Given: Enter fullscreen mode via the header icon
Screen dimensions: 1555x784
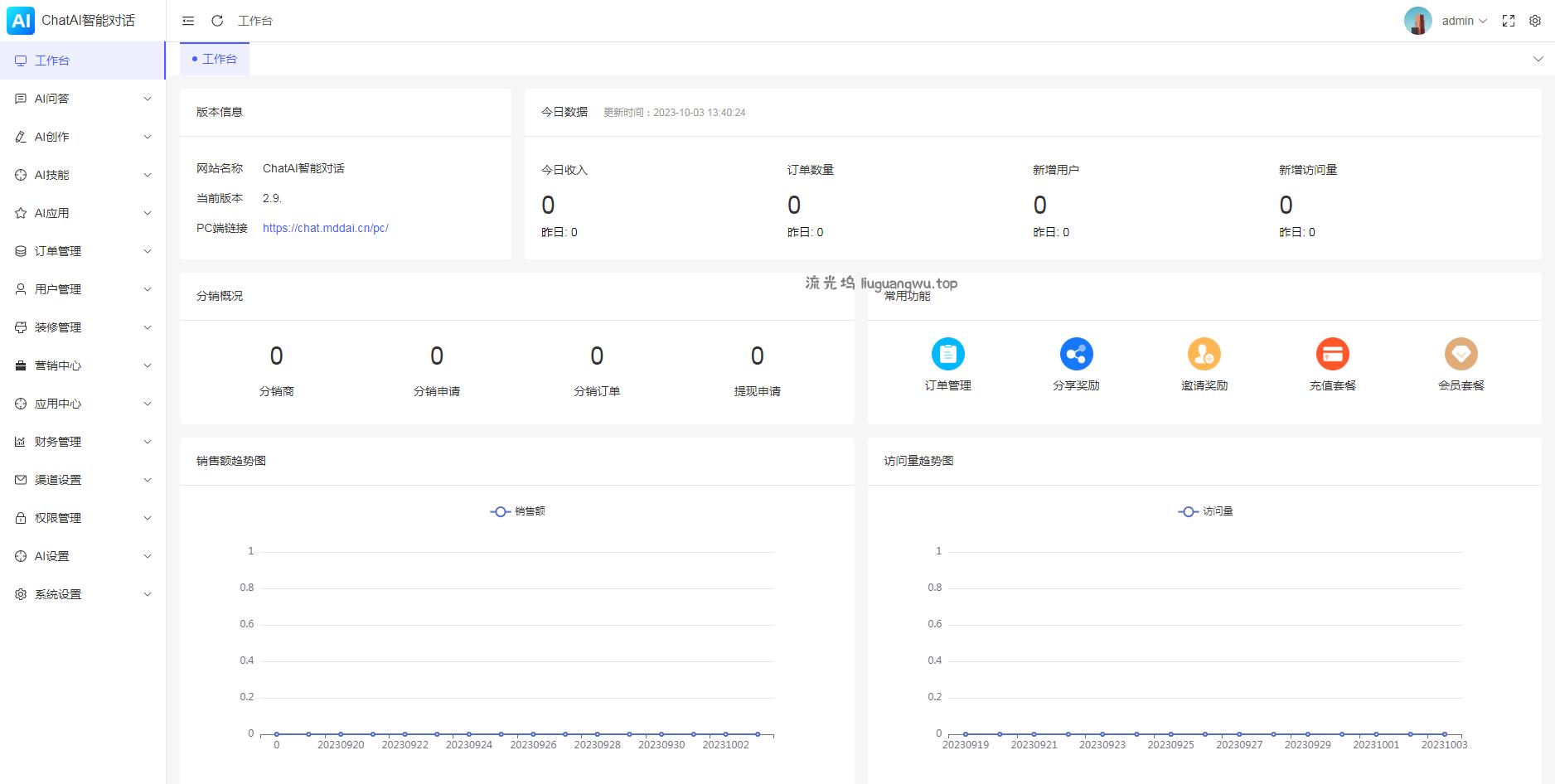Looking at the screenshot, I should [1509, 21].
